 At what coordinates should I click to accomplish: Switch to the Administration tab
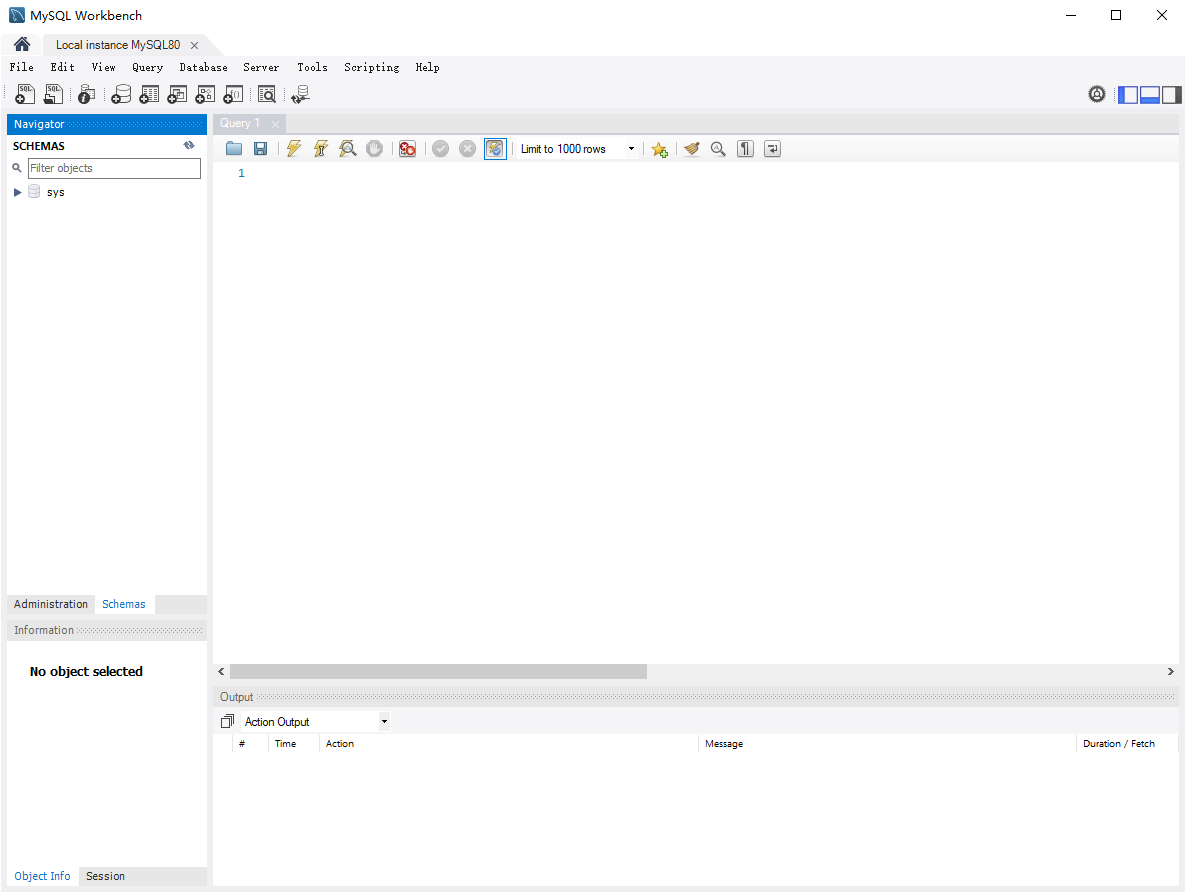(x=51, y=604)
